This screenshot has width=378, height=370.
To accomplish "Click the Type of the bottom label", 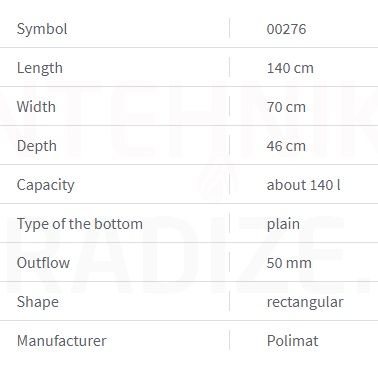I will 80,224.
